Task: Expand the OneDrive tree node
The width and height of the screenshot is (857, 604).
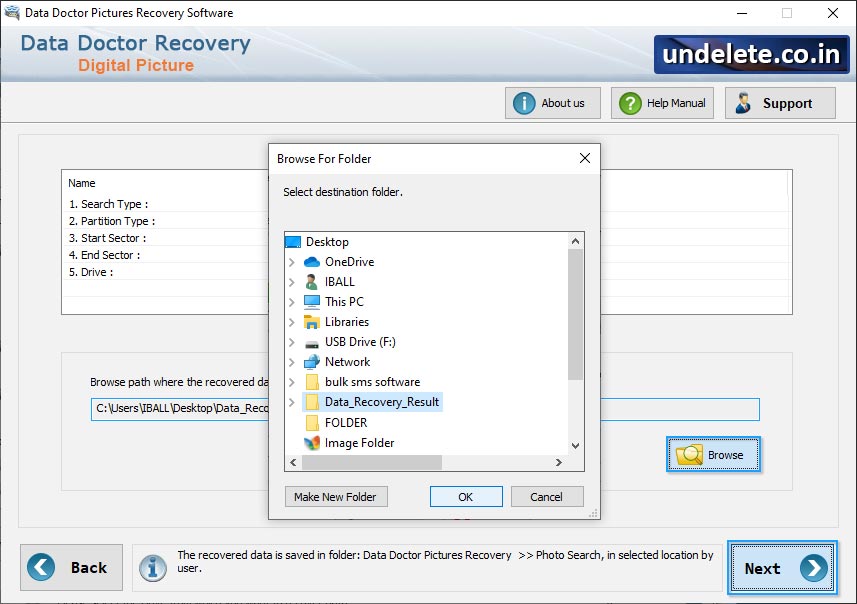Action: [x=292, y=262]
